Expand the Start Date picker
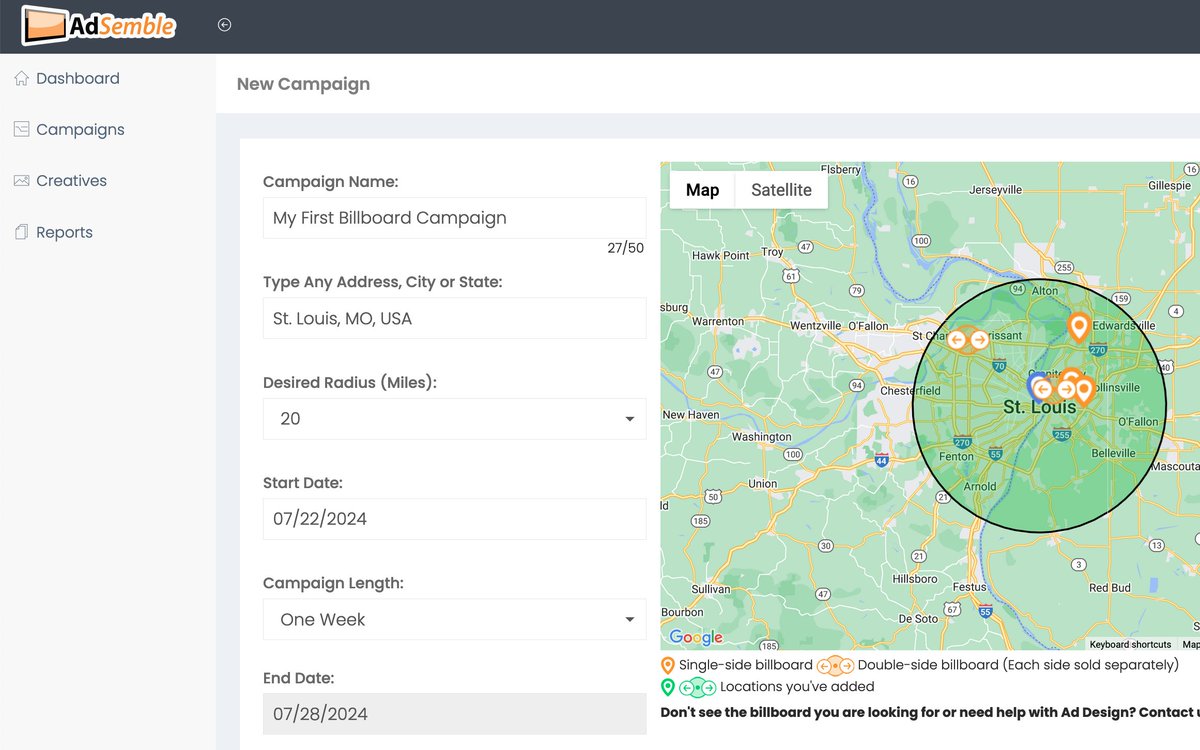The image size is (1200, 750). click(454, 518)
